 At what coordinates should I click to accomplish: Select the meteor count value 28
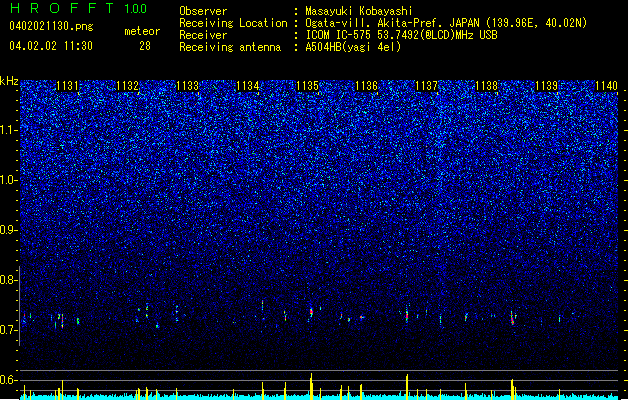pyautogui.click(x=145, y=46)
